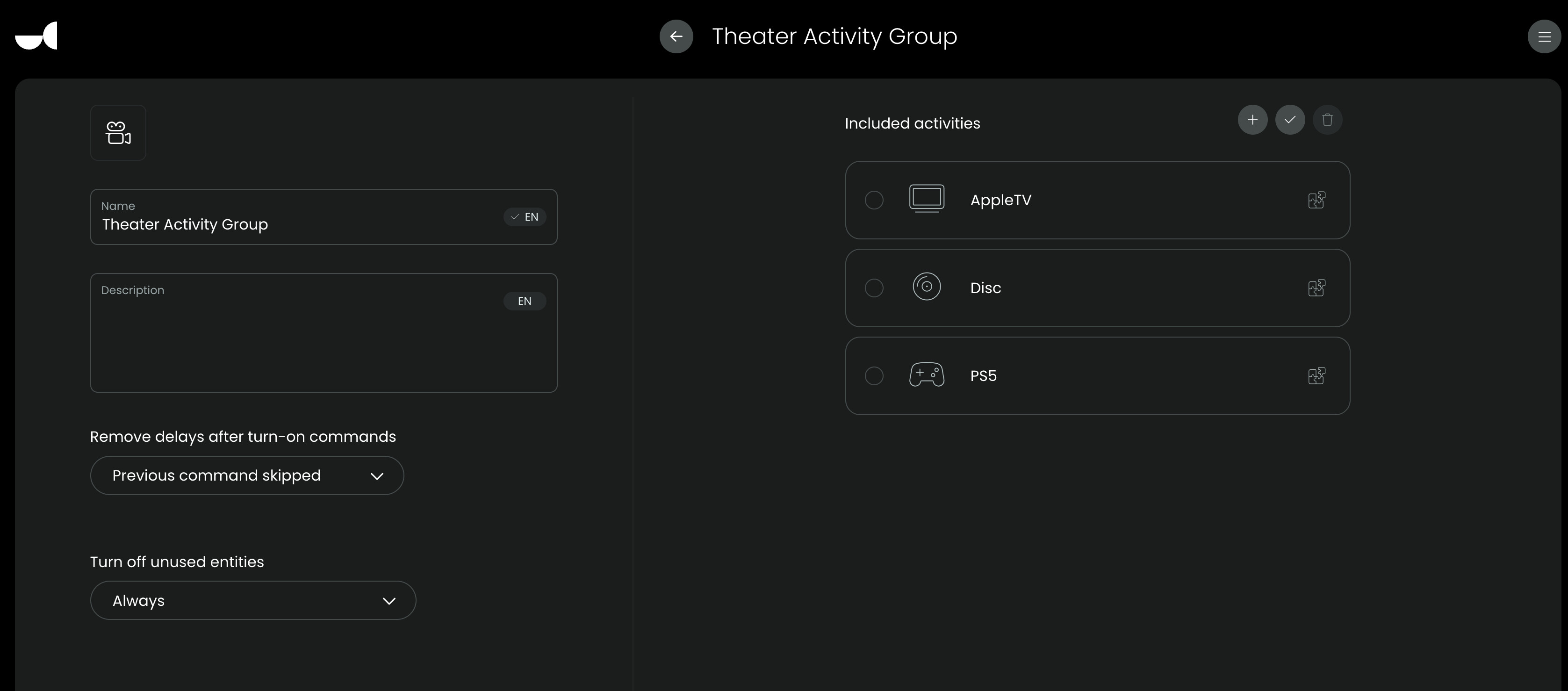Image resolution: width=1568 pixels, height=691 pixels.
Task: Add an included activity with plus
Action: coord(1253,120)
